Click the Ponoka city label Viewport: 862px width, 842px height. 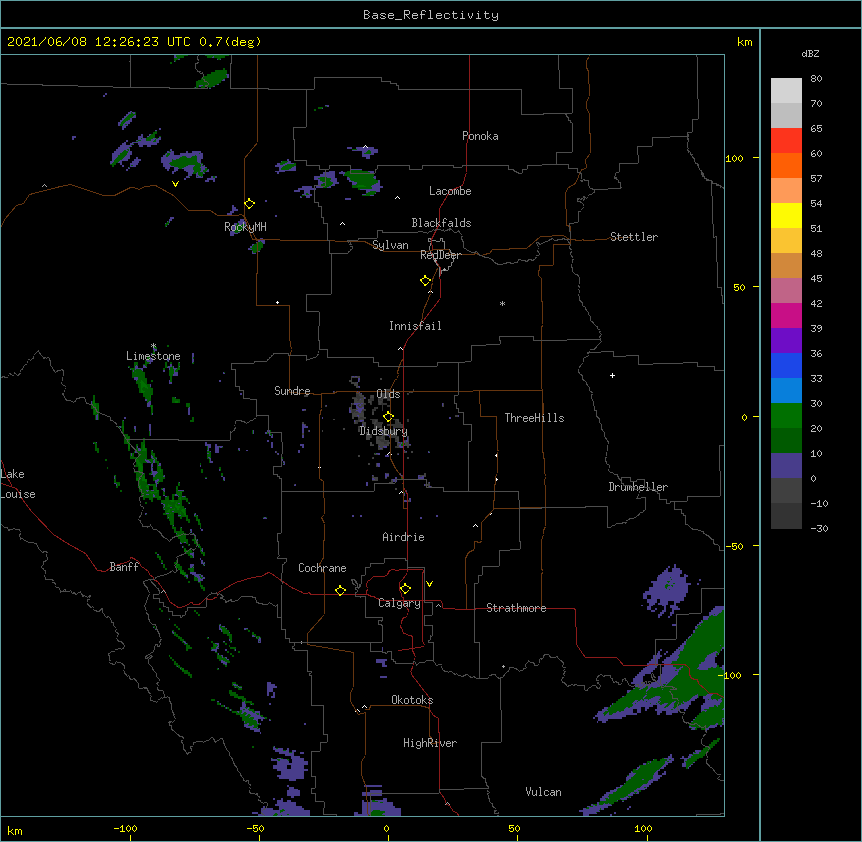click(x=480, y=136)
